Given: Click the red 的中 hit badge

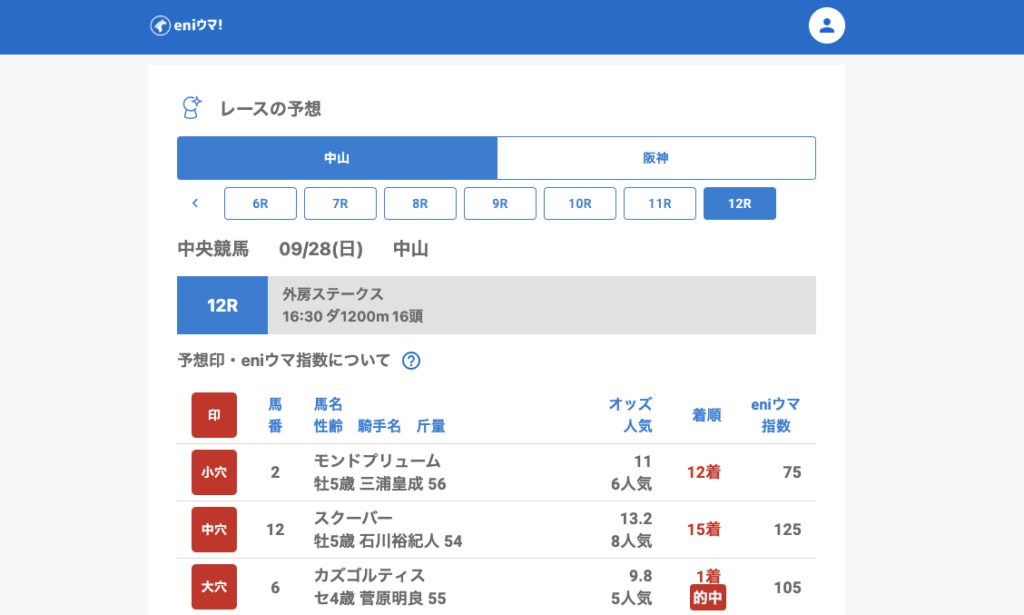Looking at the screenshot, I should point(708,598).
